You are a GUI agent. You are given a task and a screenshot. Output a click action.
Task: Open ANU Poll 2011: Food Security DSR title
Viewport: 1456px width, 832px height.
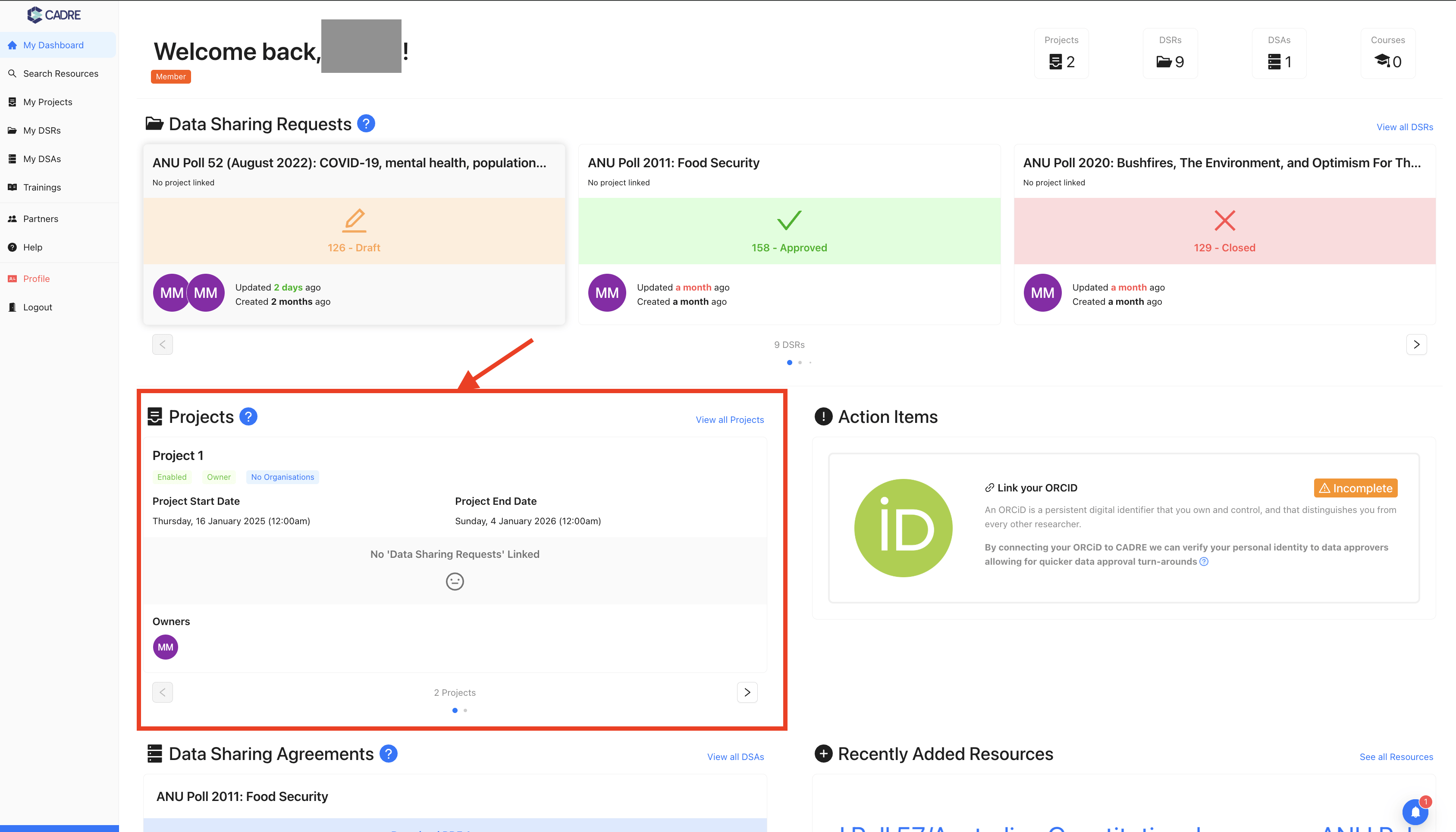(x=673, y=163)
